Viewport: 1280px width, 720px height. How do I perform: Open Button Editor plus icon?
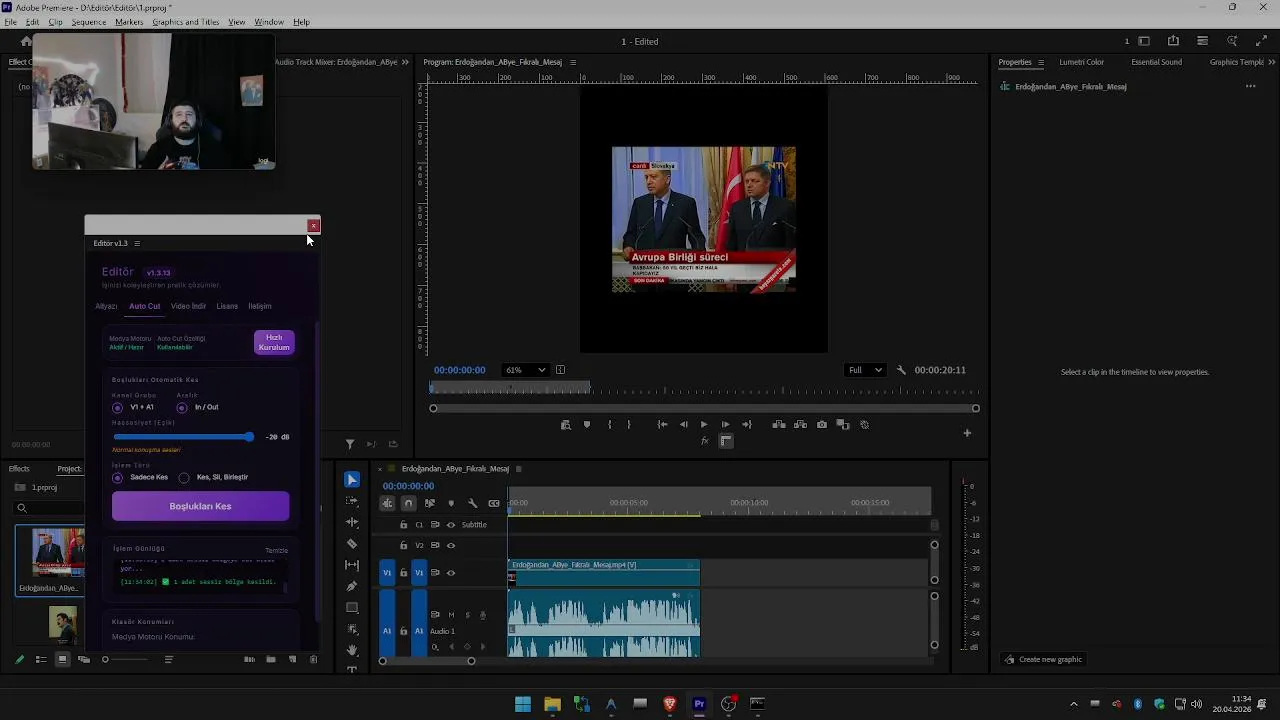[967, 433]
